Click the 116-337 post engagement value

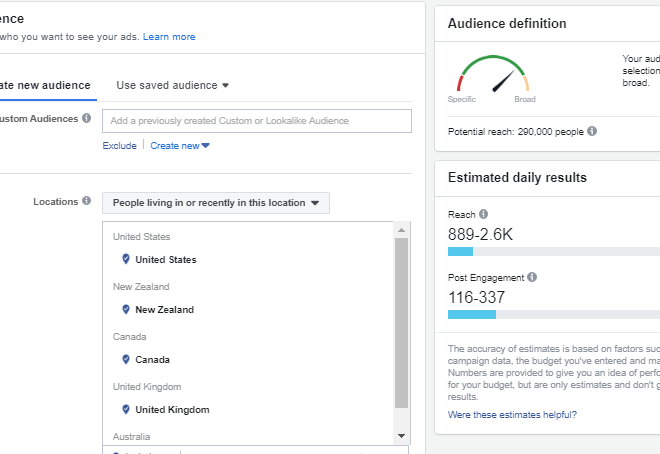click(476, 297)
